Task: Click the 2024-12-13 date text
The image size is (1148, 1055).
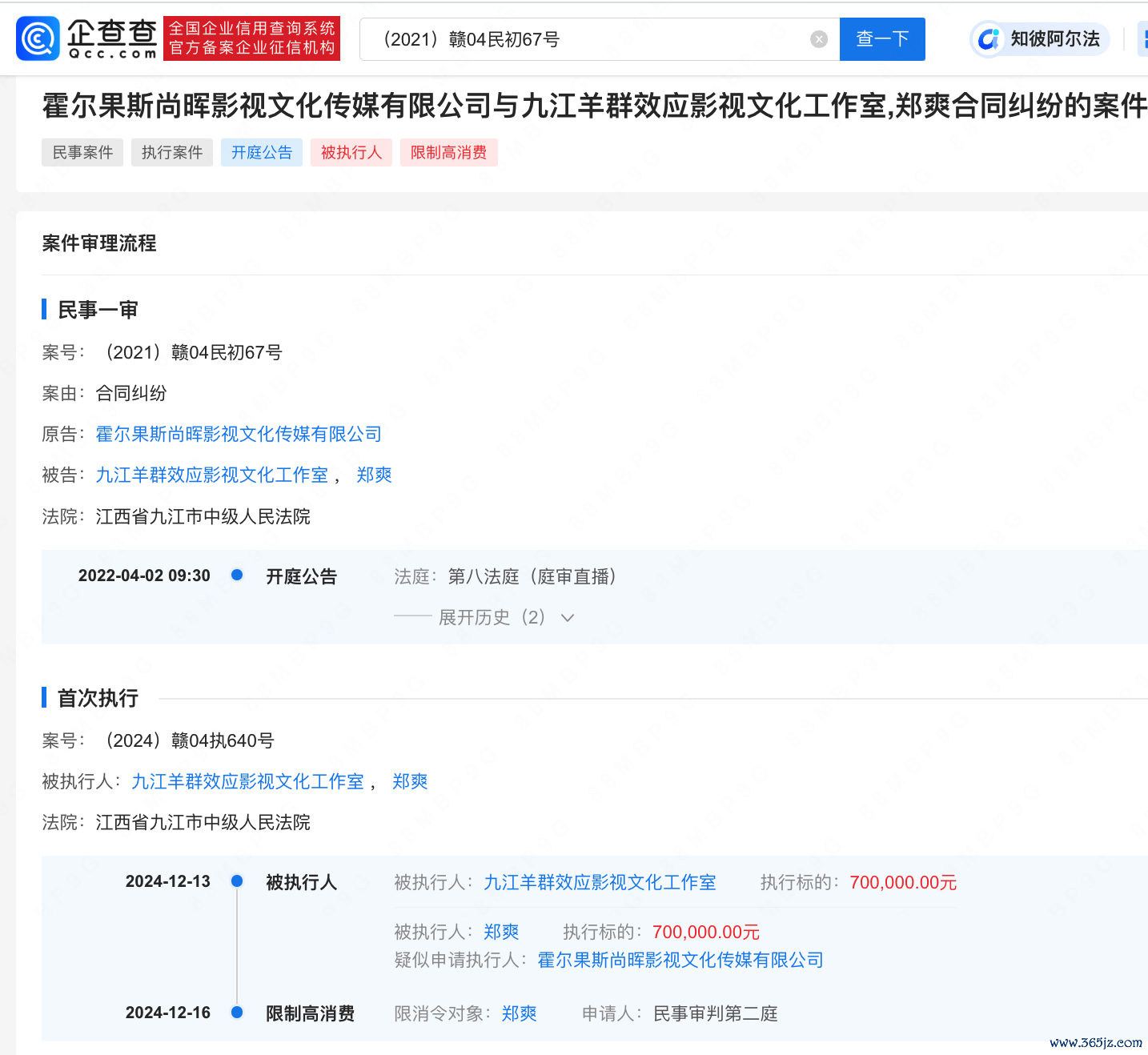Action: click(x=168, y=881)
